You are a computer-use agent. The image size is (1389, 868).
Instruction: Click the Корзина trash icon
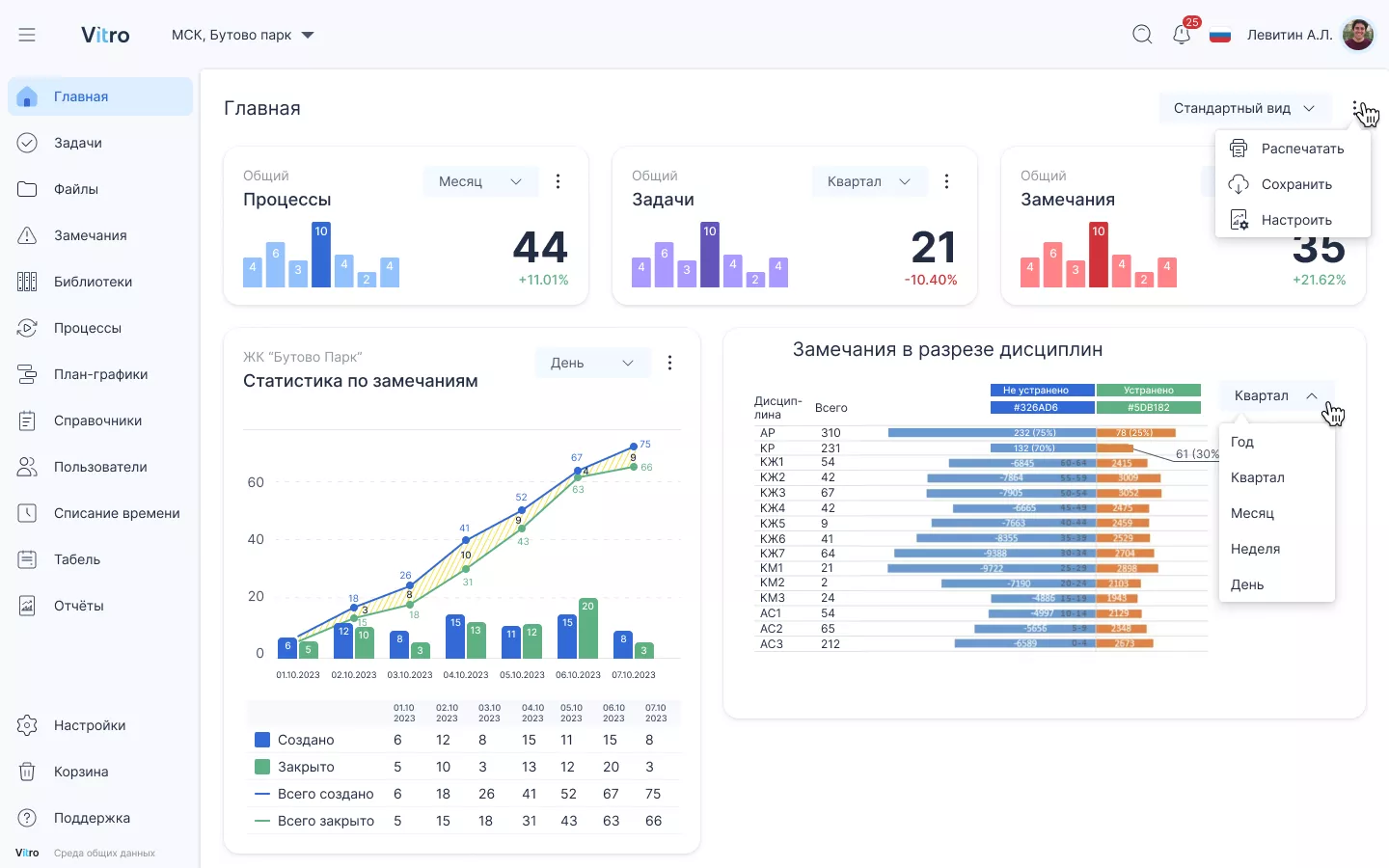click(27, 772)
